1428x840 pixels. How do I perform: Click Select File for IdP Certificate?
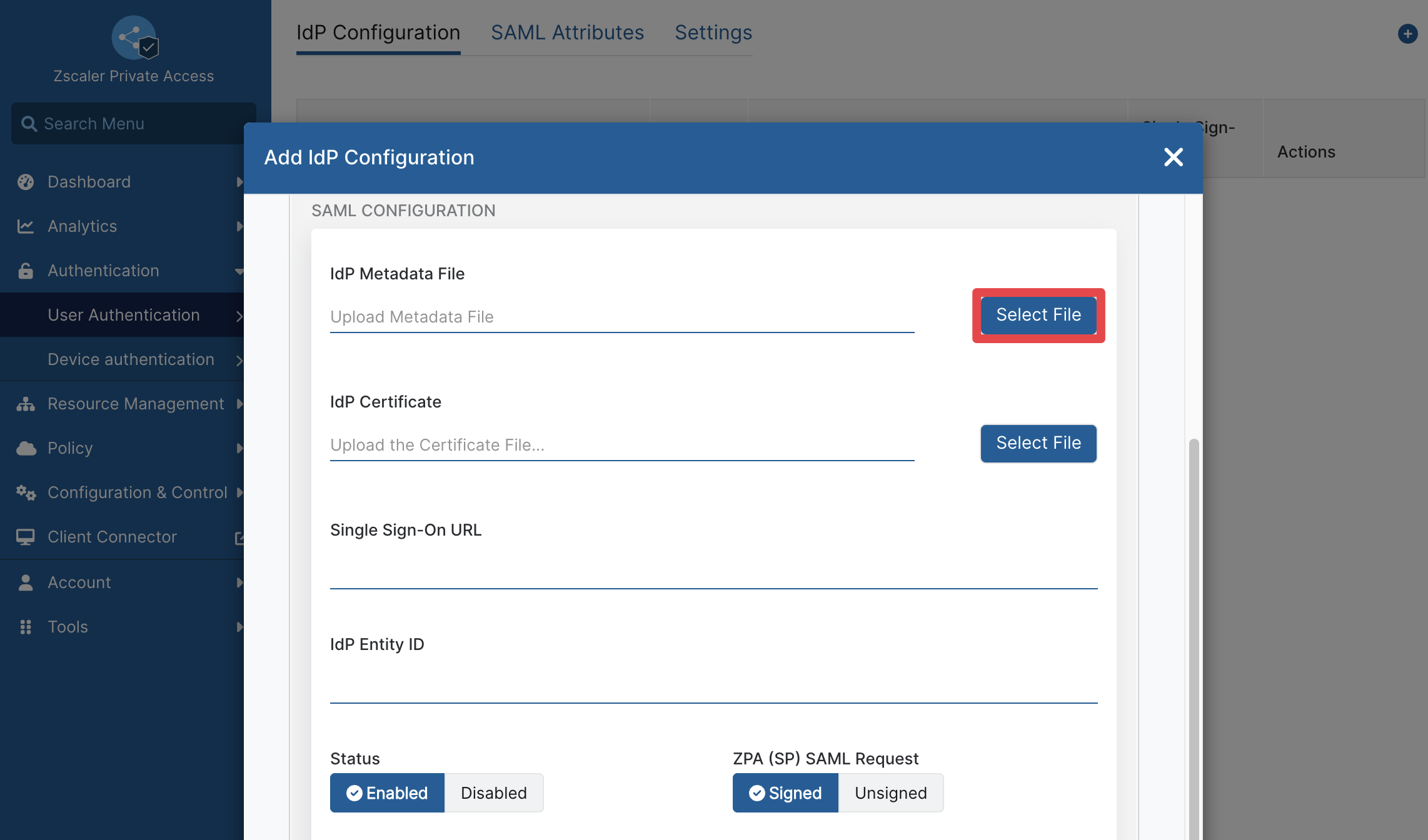pyautogui.click(x=1038, y=443)
